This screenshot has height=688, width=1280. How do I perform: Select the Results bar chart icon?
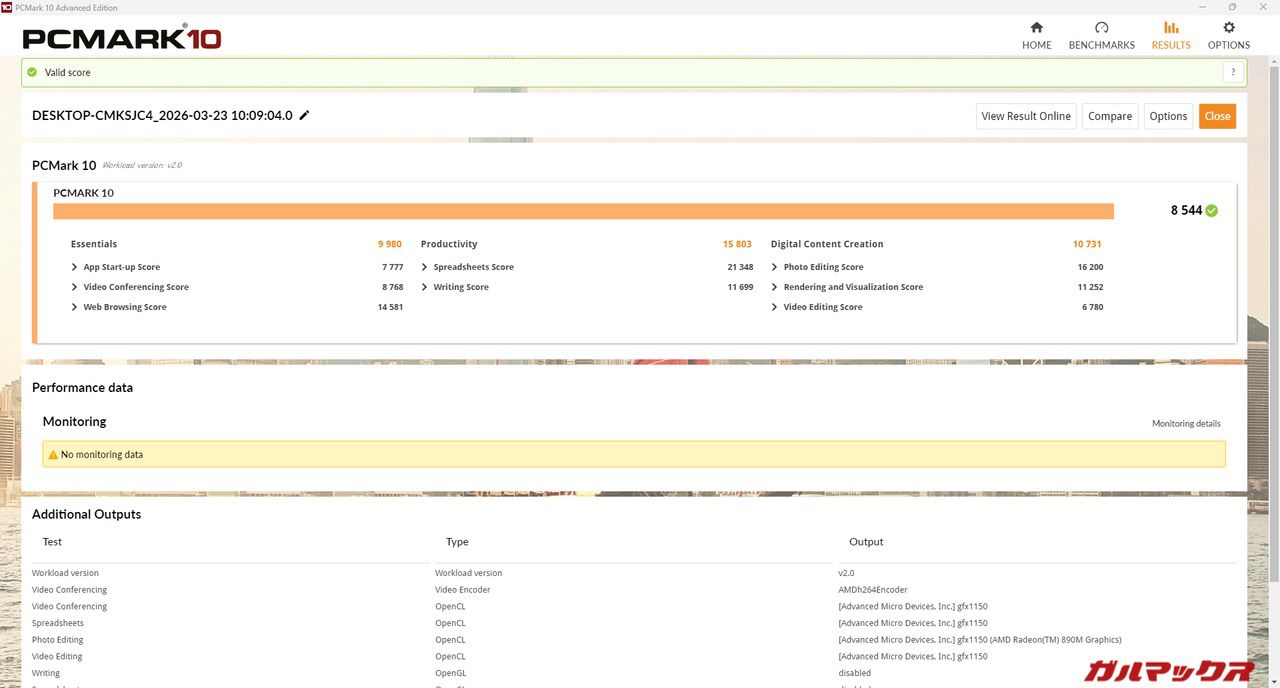[x=1171, y=28]
